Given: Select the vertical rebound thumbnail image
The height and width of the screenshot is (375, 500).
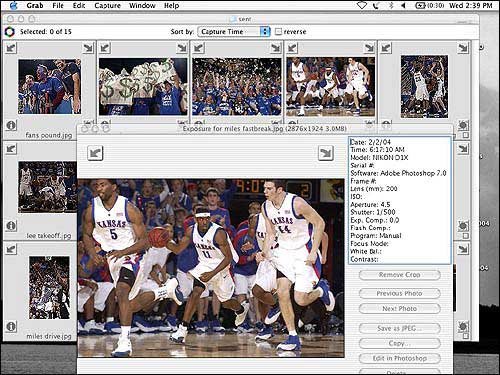Looking at the screenshot, I should (x=424, y=87).
